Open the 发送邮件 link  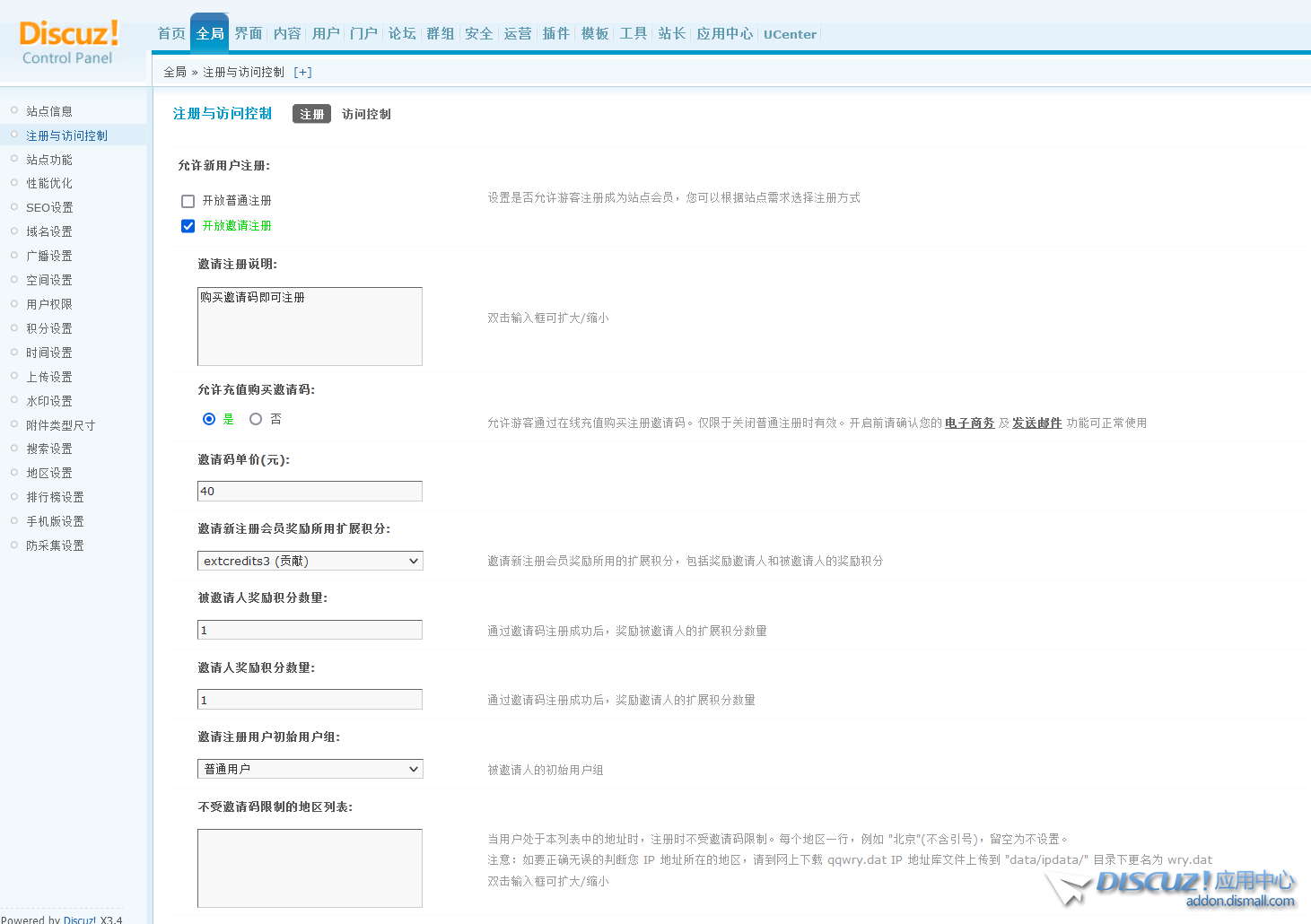[1036, 423]
